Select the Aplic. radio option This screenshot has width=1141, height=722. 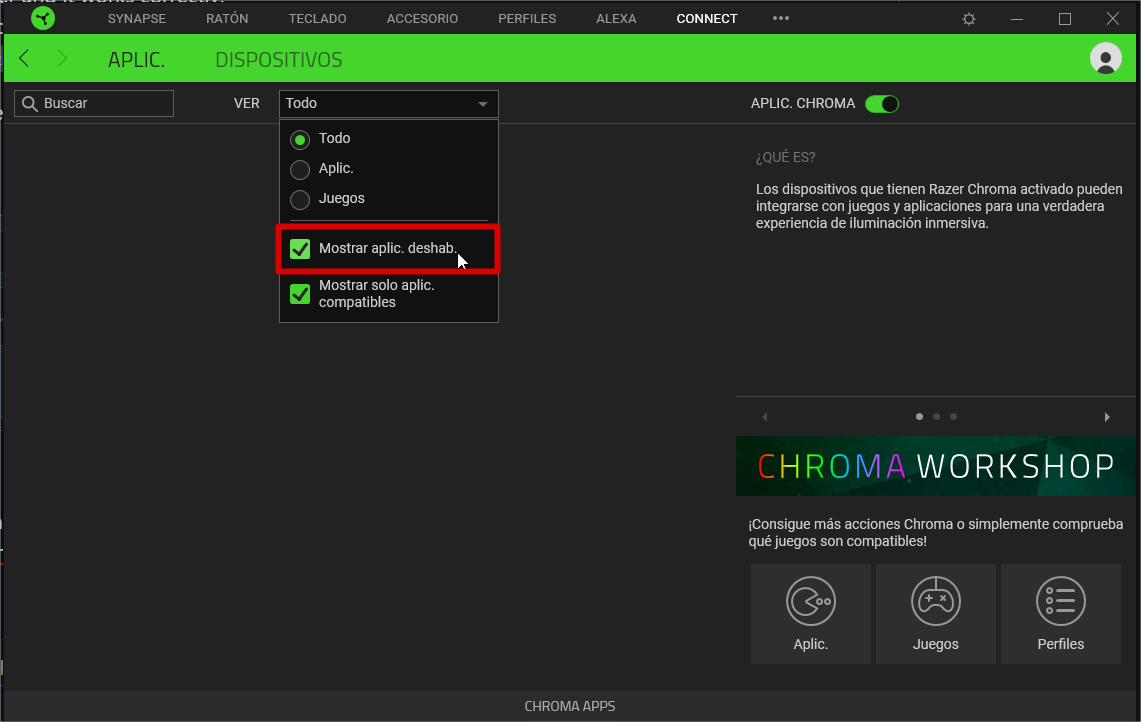(300, 170)
